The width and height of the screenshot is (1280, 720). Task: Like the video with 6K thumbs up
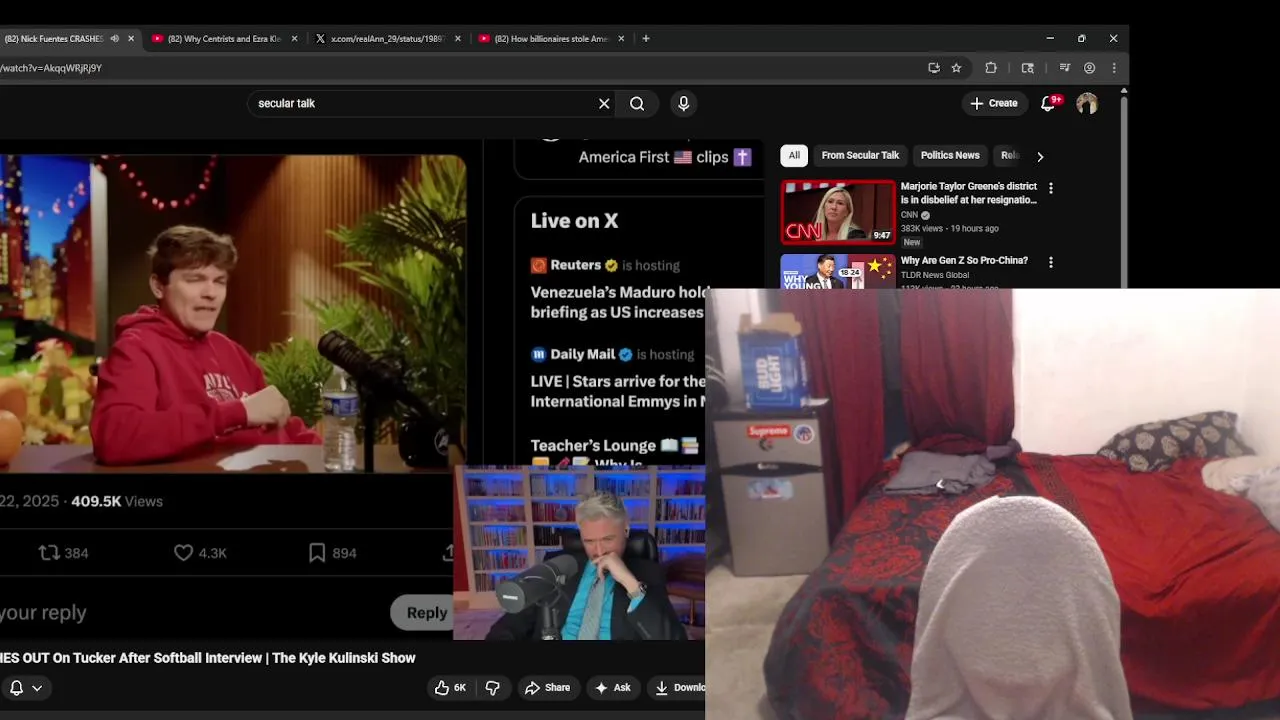point(450,688)
